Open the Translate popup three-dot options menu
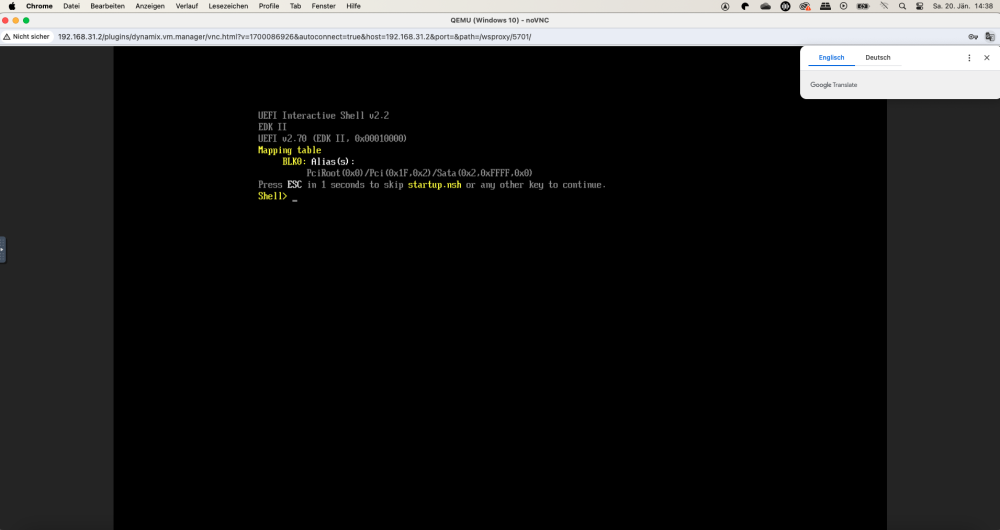Viewport: 1000px width, 530px height. (969, 57)
